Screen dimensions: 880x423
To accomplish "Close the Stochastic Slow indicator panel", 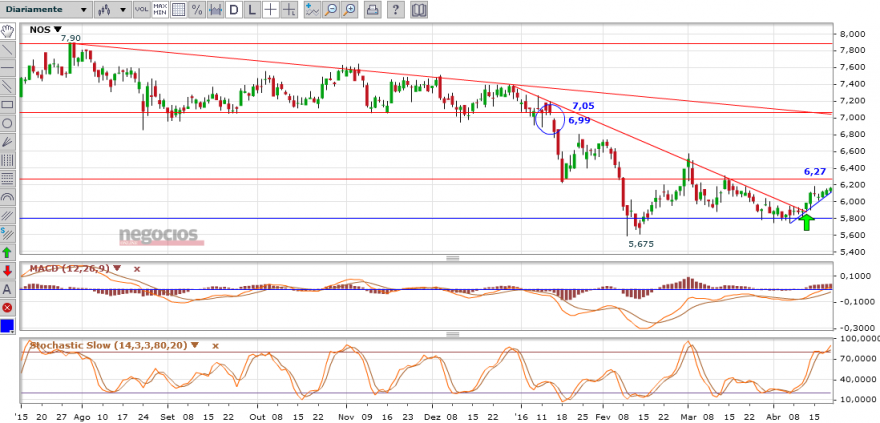I will click(x=215, y=346).
